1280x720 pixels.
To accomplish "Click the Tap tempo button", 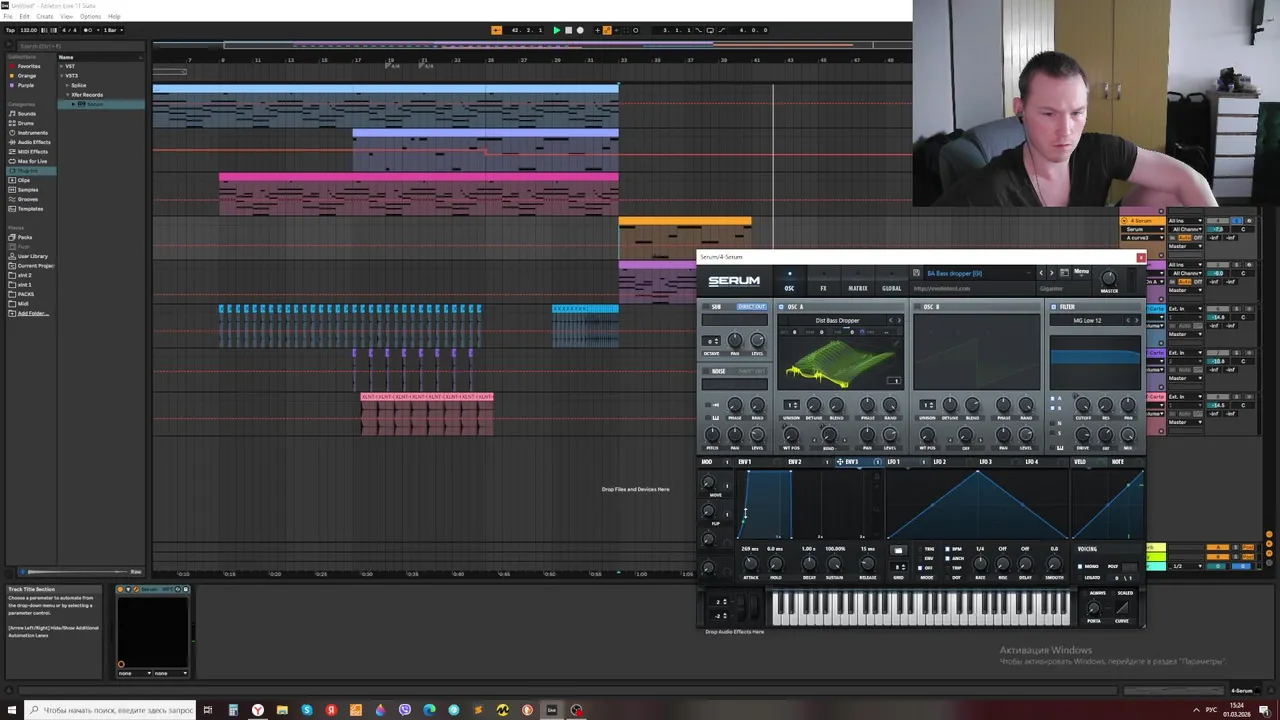I will tap(10, 30).
